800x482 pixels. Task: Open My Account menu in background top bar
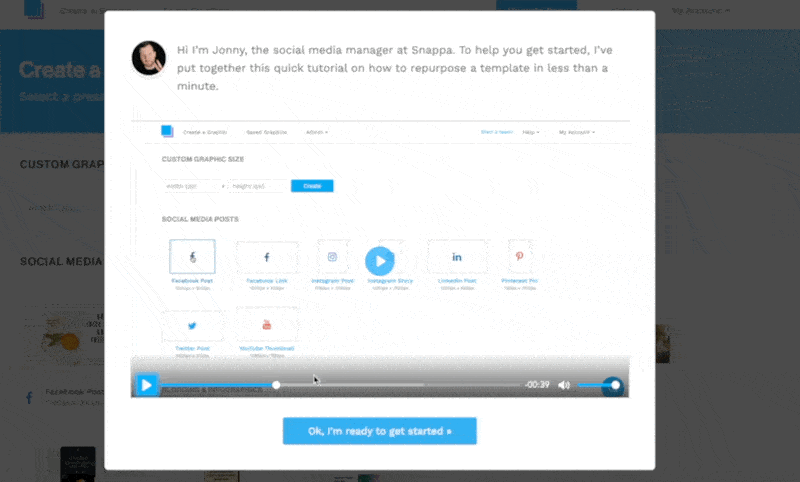(x=701, y=10)
